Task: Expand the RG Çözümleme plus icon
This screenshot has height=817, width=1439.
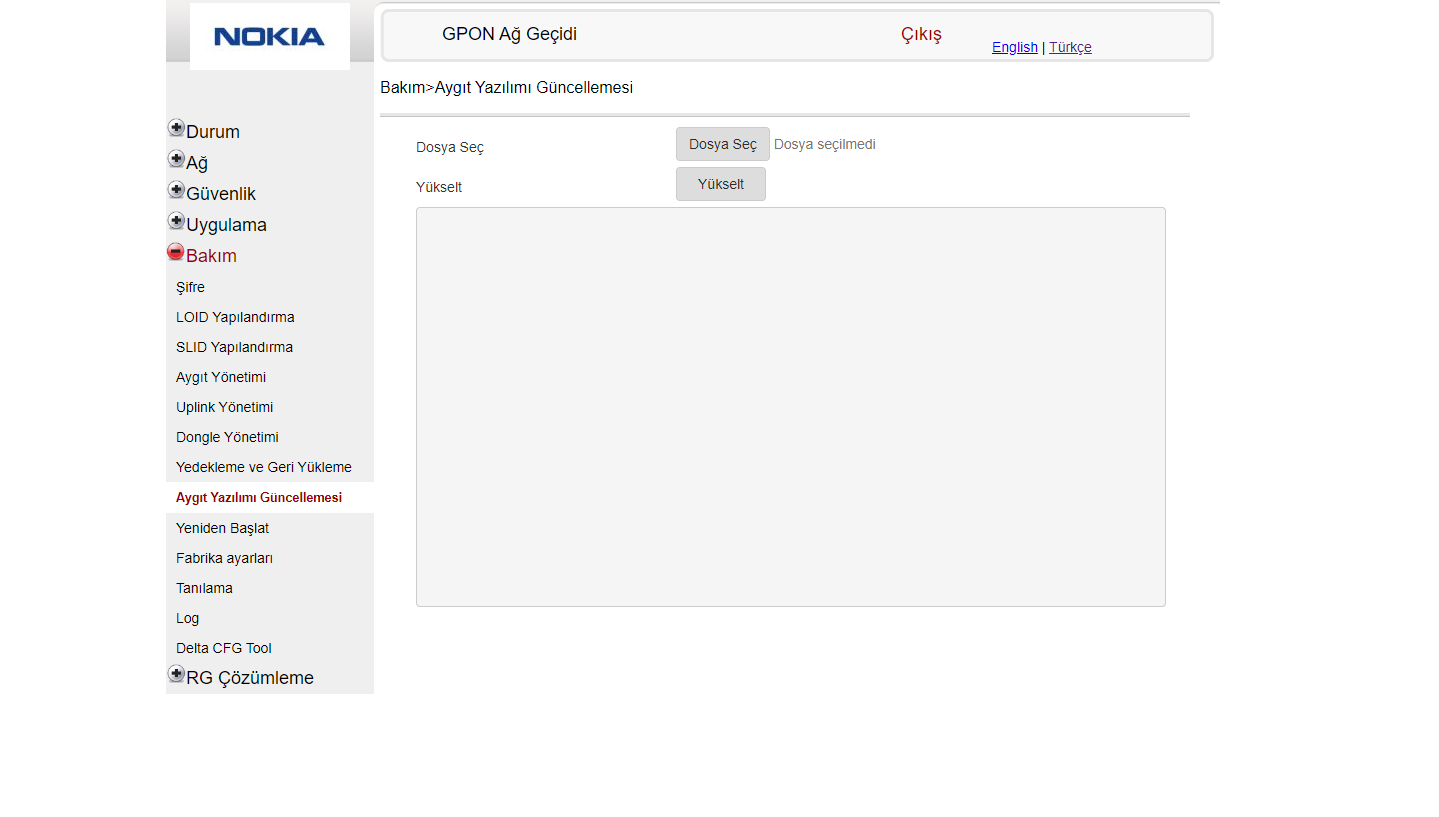Action: [176, 674]
